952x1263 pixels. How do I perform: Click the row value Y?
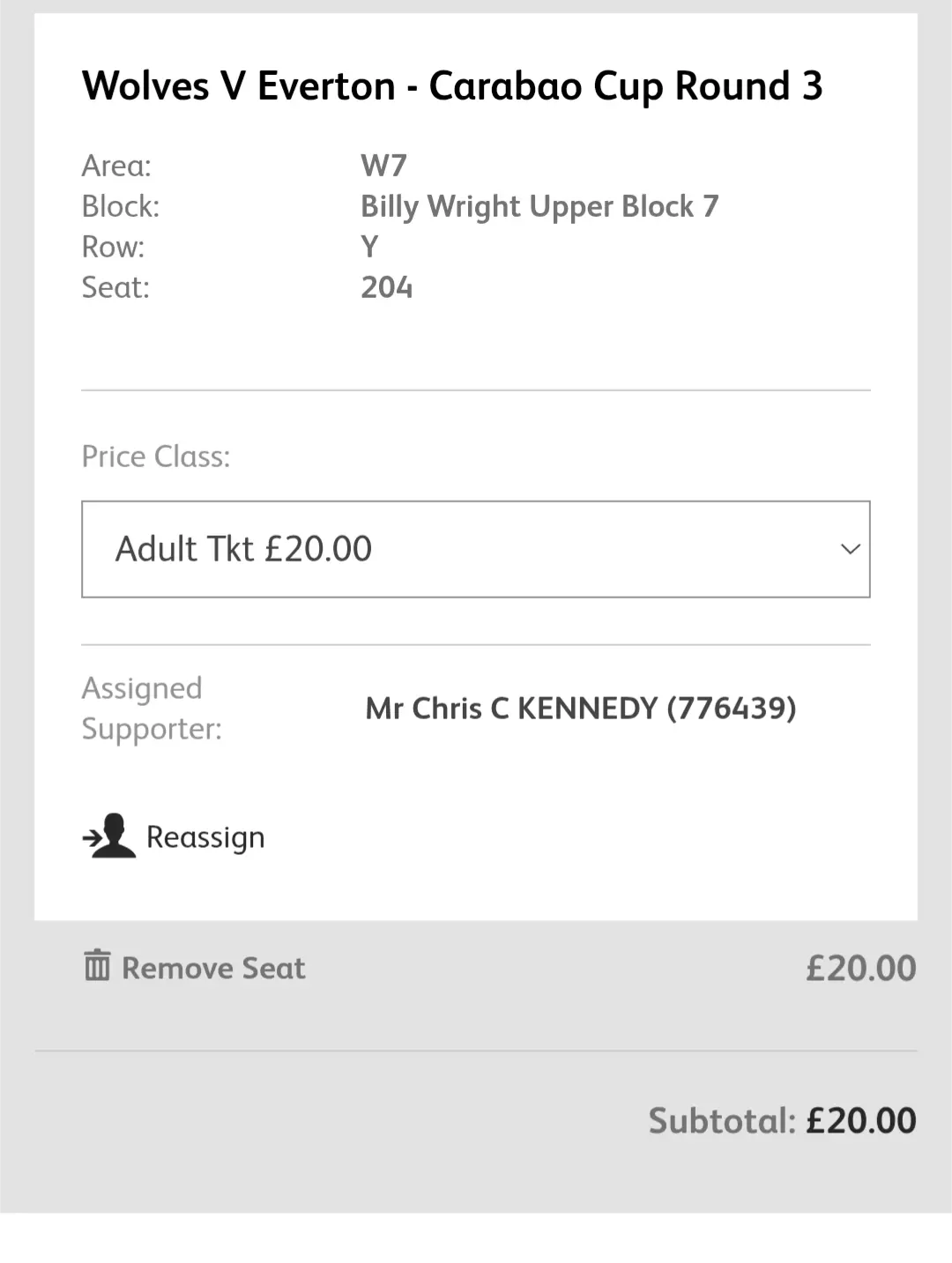point(369,247)
